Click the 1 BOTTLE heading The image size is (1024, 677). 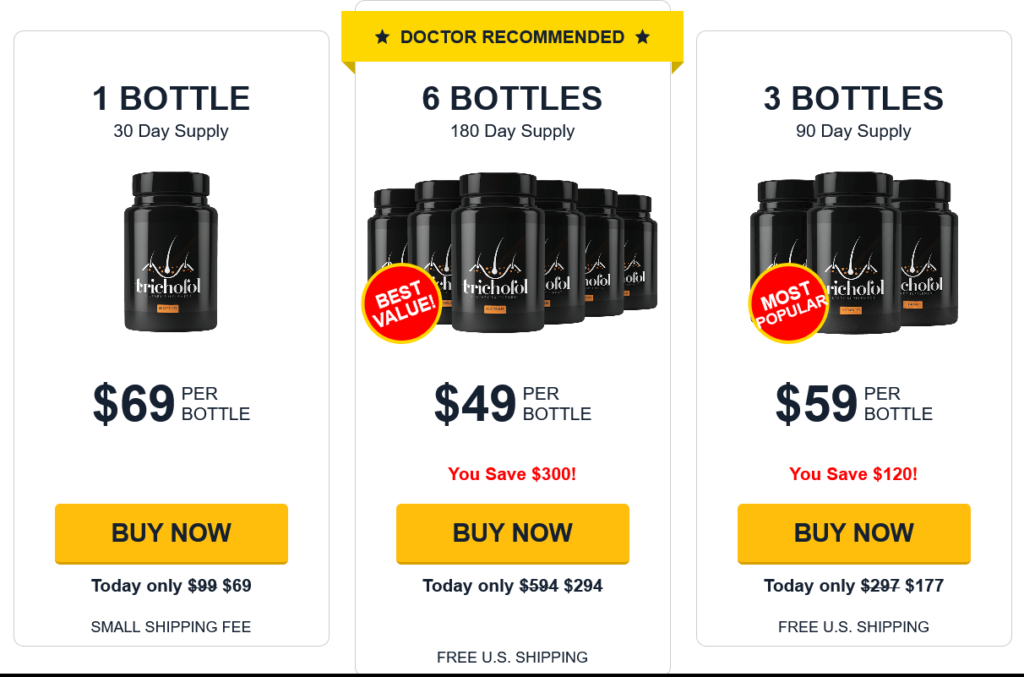(171, 99)
